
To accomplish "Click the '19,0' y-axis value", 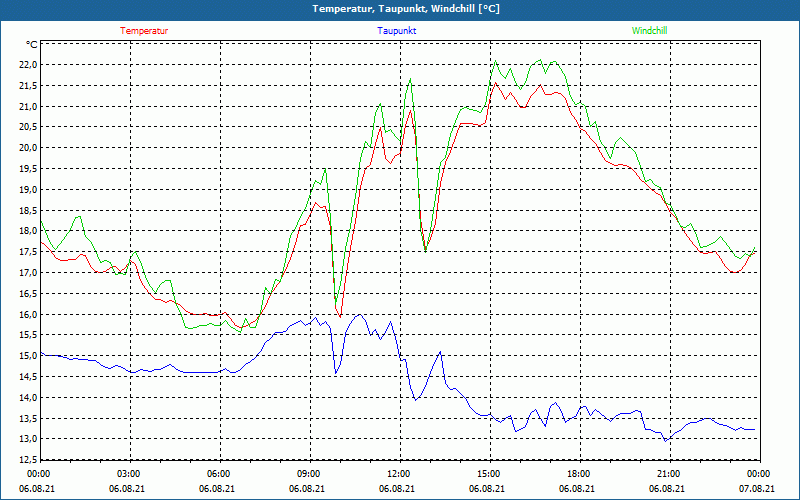I will click(x=28, y=190).
